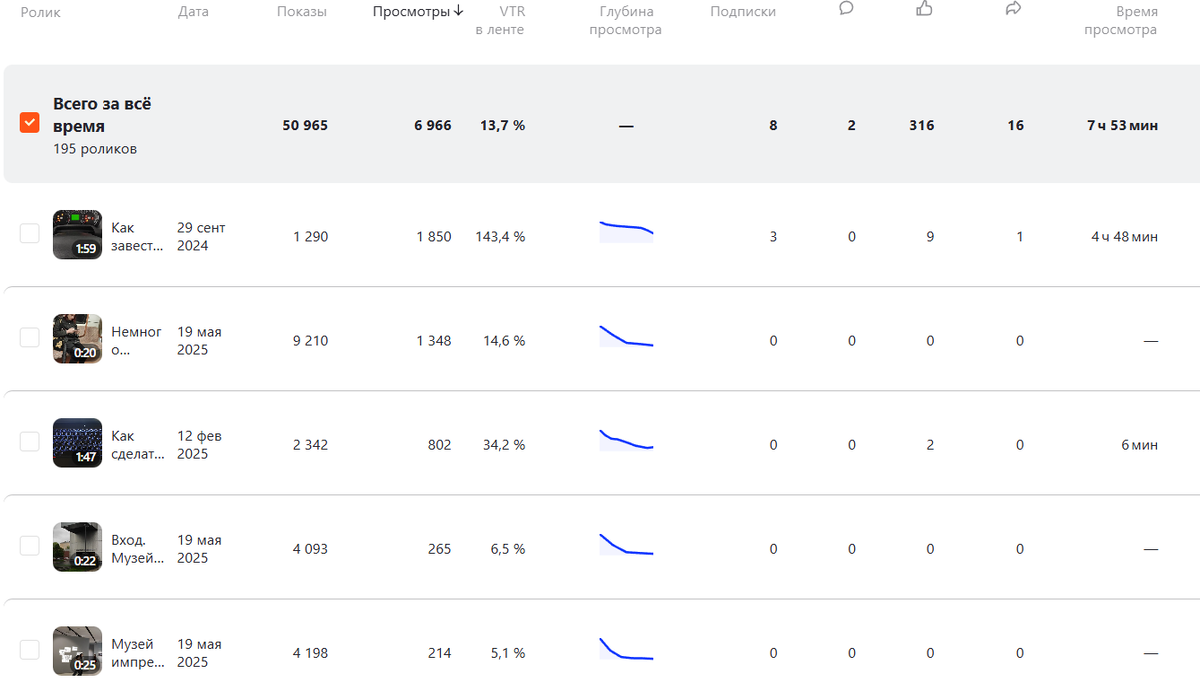
Task: Click the date 12 фев 2025
Action: point(199,445)
